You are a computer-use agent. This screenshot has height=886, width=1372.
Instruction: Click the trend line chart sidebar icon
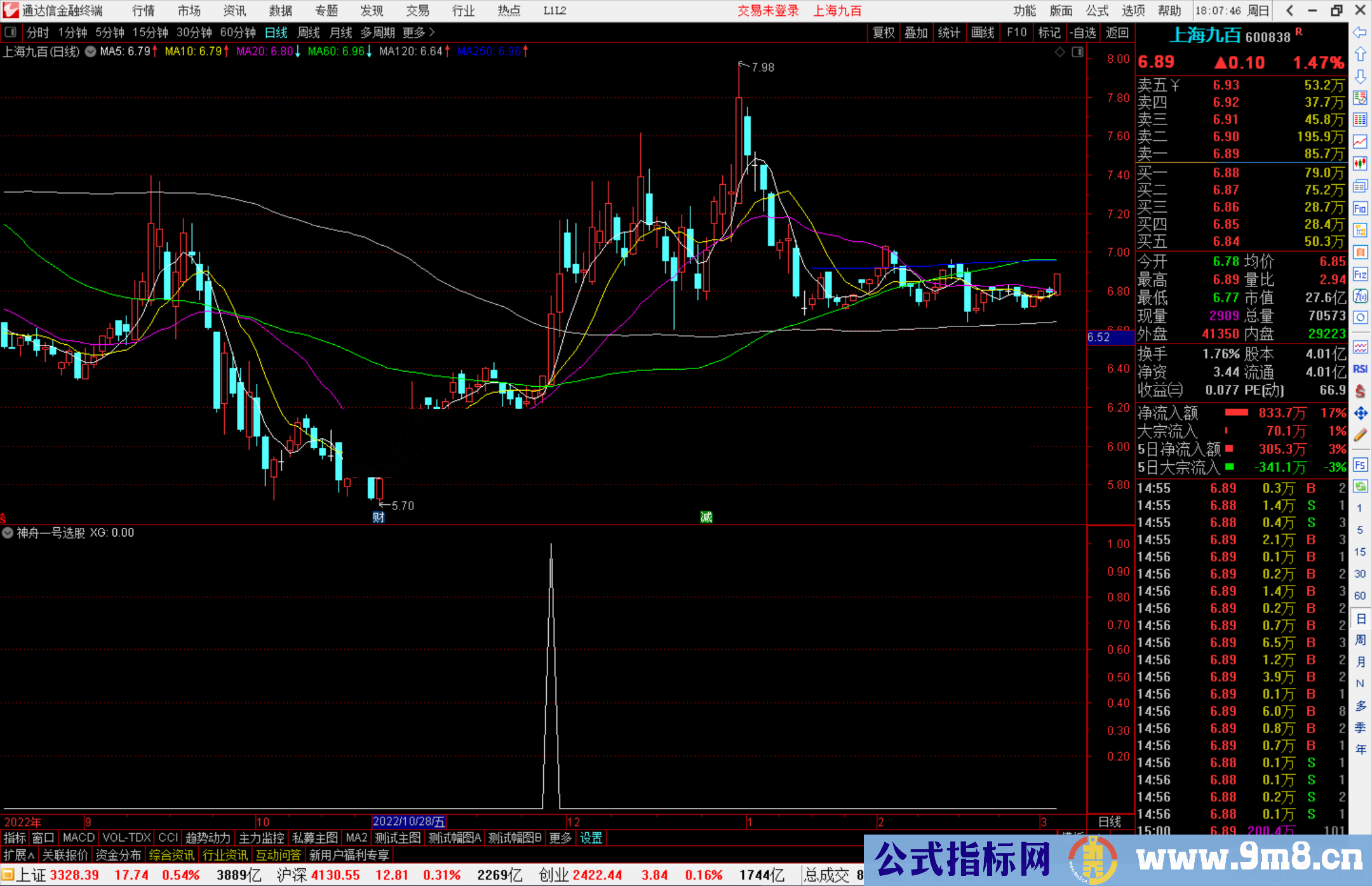(x=1360, y=142)
